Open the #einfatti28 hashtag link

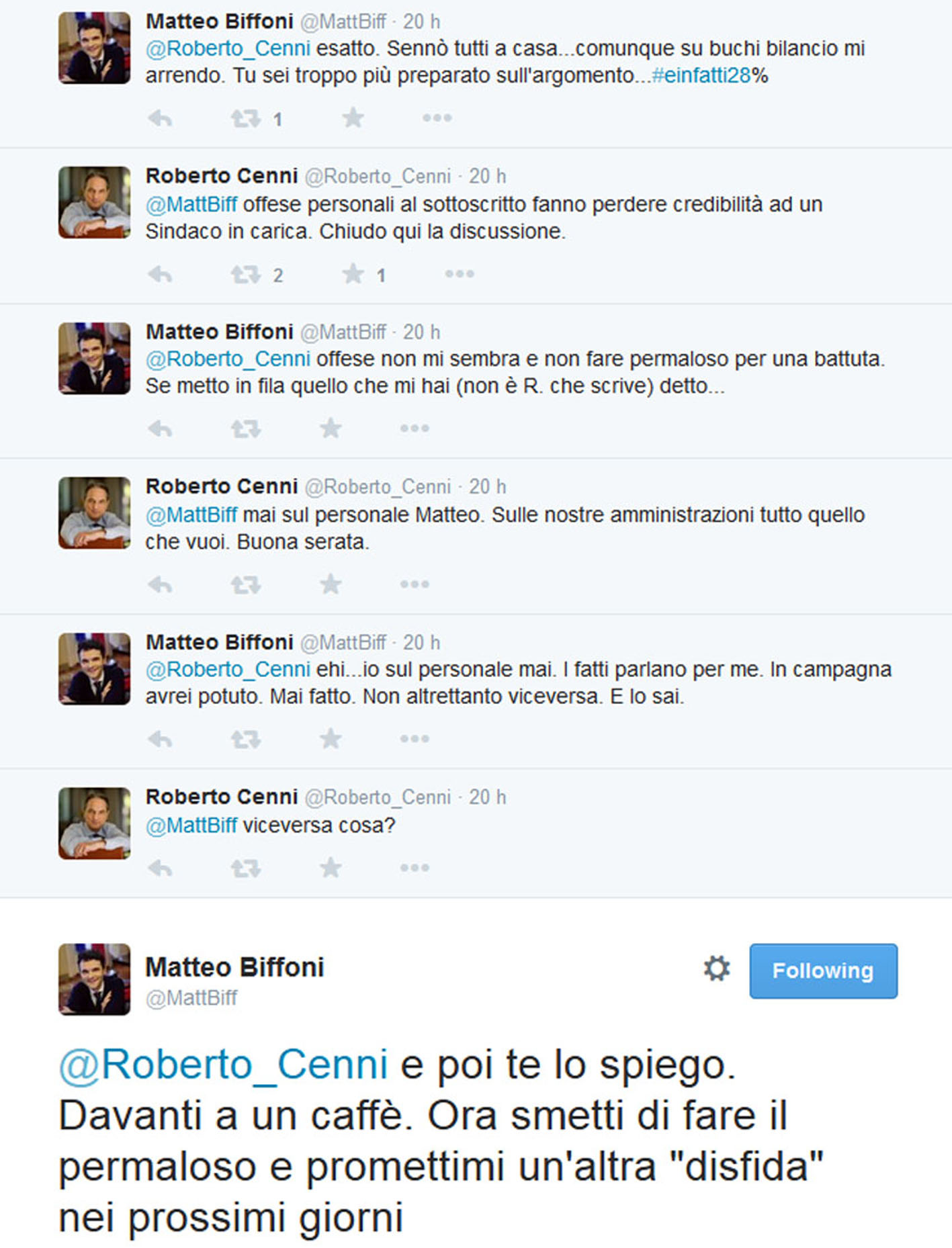[x=701, y=75]
